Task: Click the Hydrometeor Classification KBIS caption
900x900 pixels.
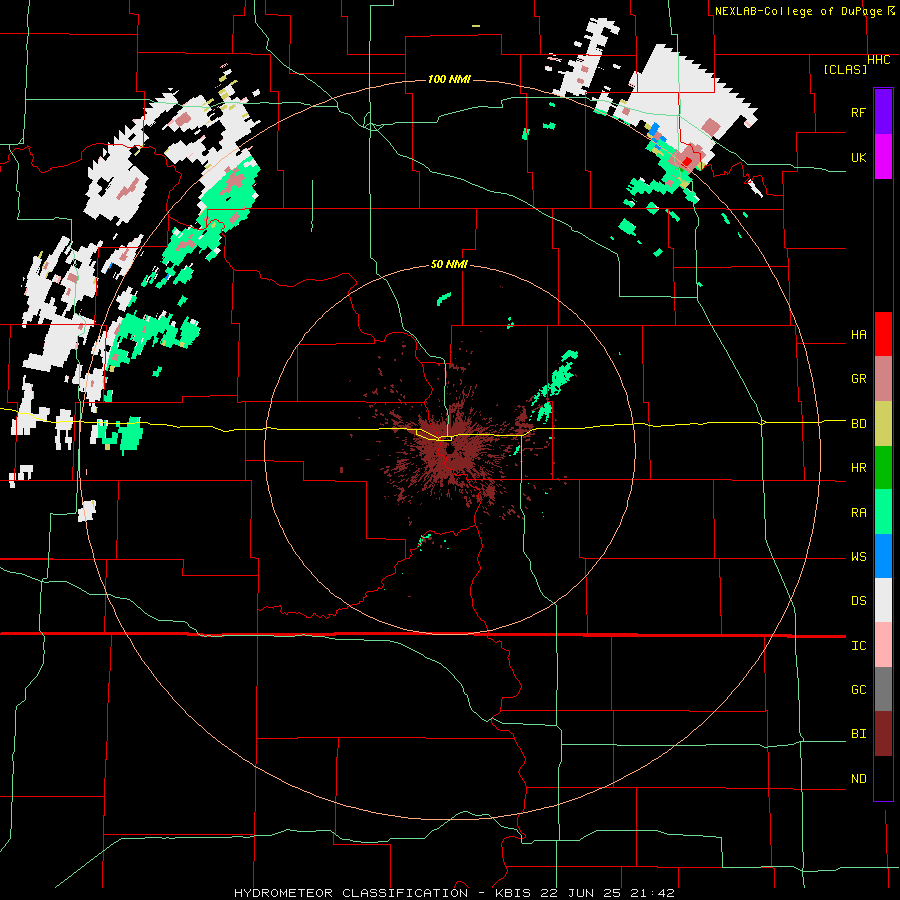Action: point(454,893)
